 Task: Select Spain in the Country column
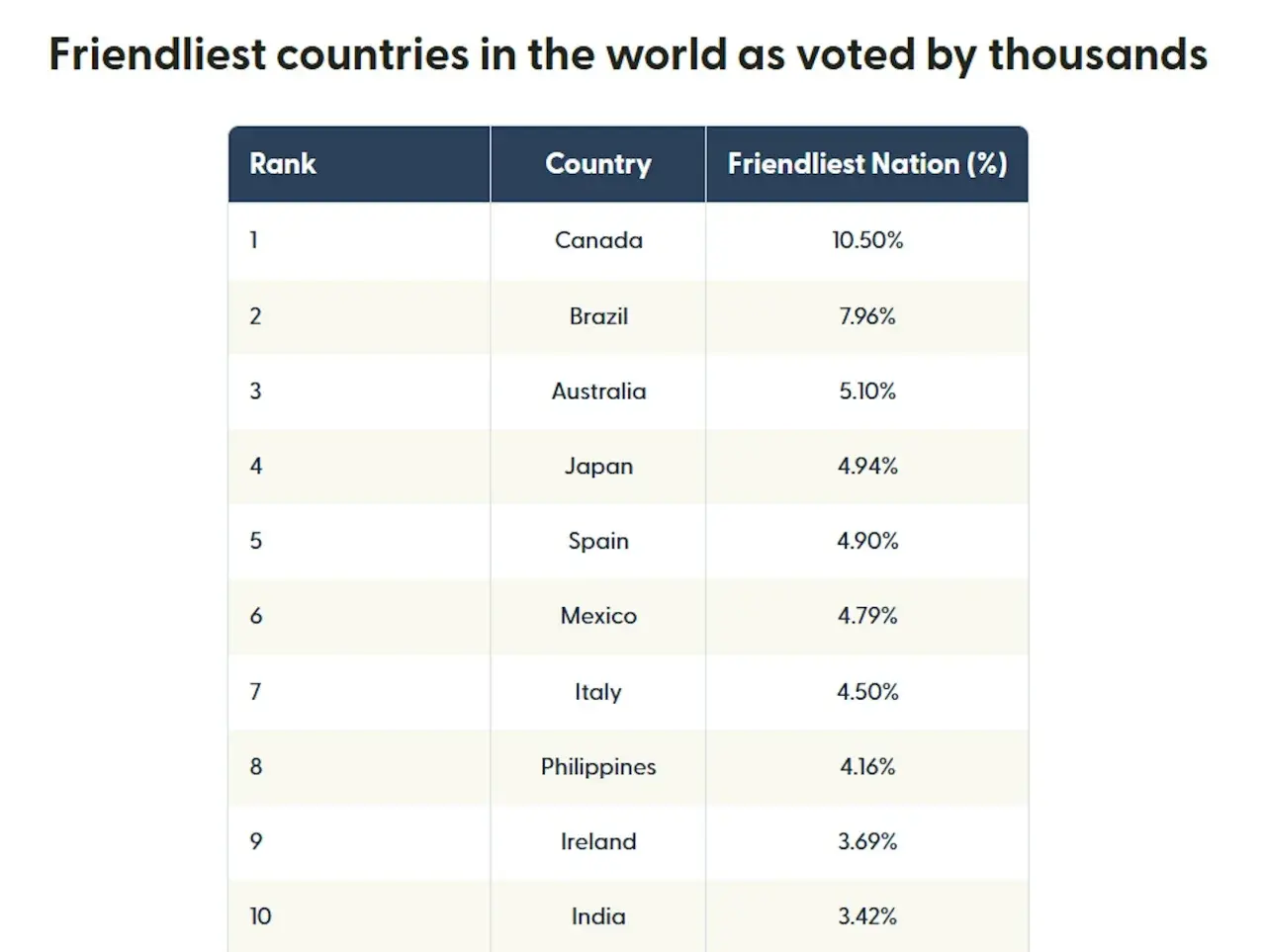coord(598,541)
